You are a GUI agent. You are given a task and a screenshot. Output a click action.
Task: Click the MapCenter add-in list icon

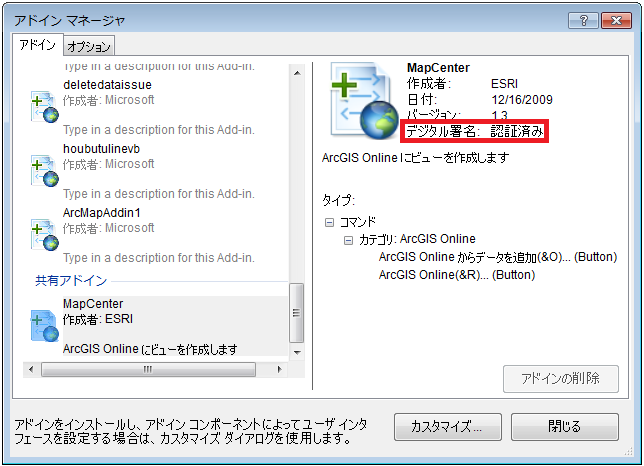pyautogui.click(x=44, y=326)
